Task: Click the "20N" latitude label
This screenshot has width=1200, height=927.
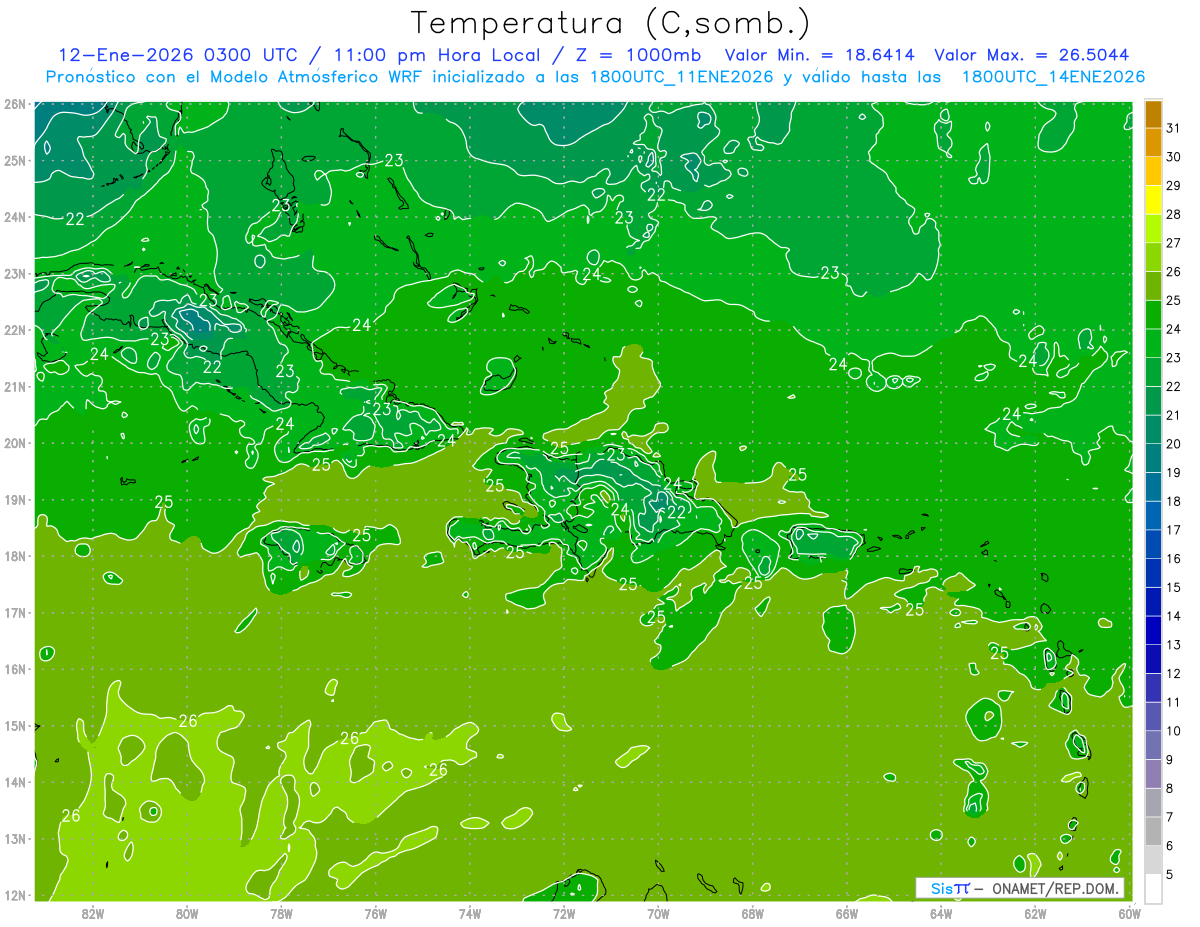Action: click(15, 443)
